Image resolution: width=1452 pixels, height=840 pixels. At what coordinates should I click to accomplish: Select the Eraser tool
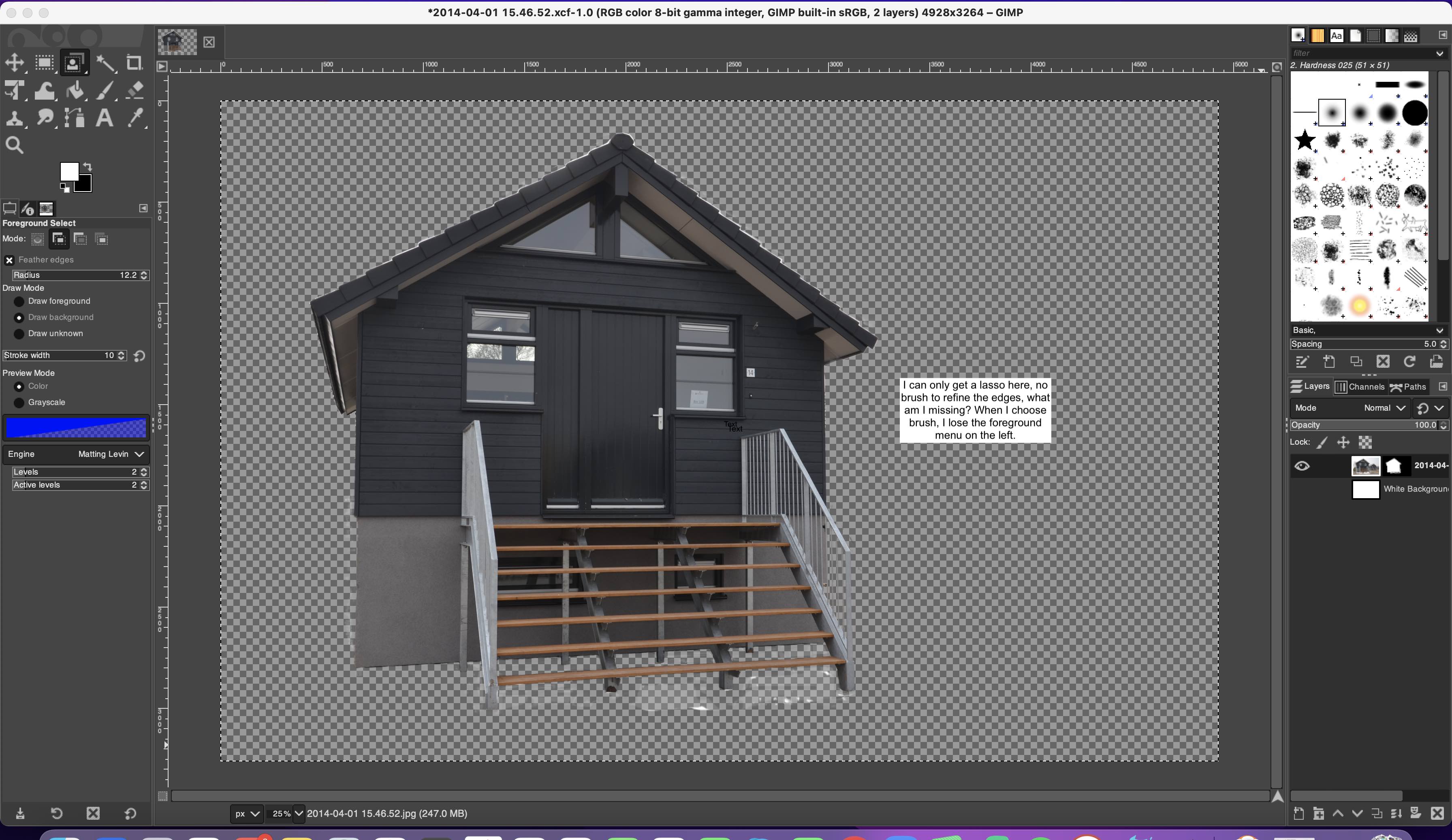point(134,90)
